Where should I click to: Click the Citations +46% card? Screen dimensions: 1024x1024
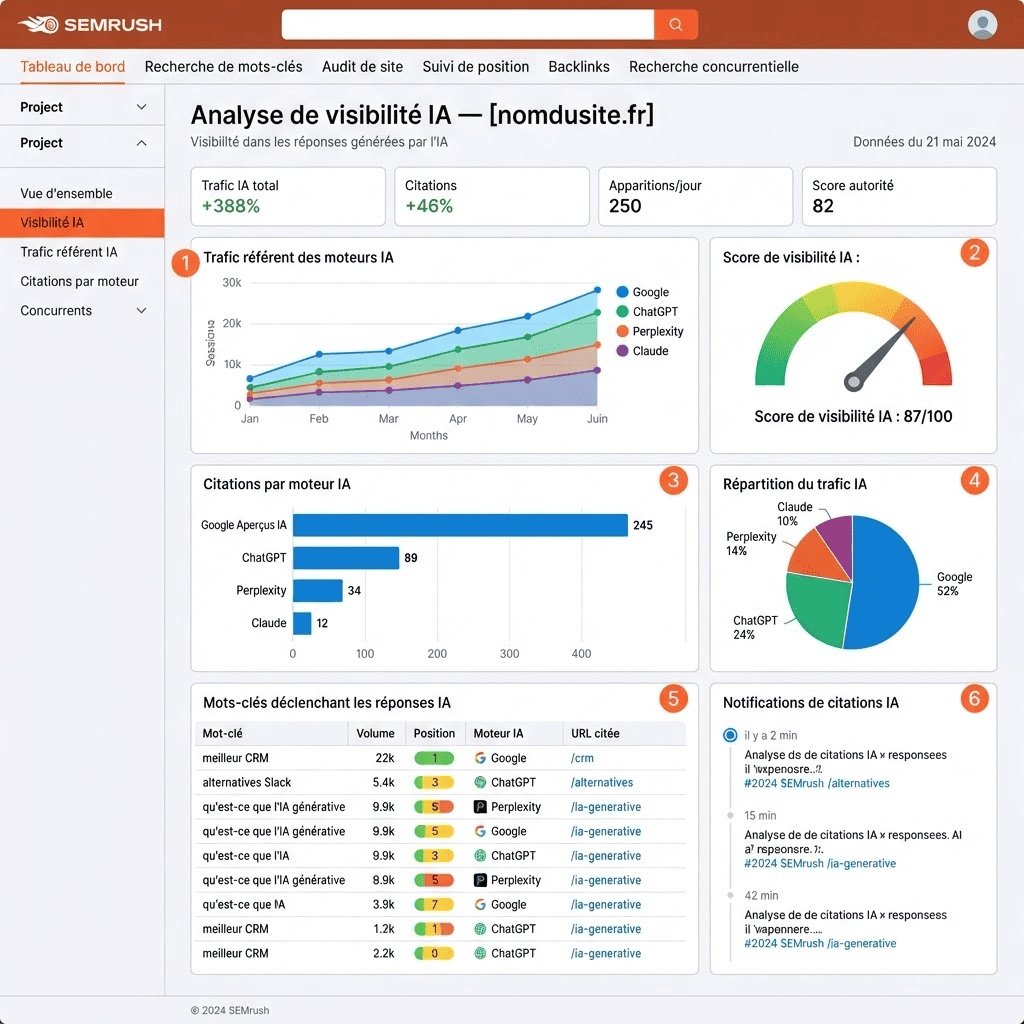[492, 197]
